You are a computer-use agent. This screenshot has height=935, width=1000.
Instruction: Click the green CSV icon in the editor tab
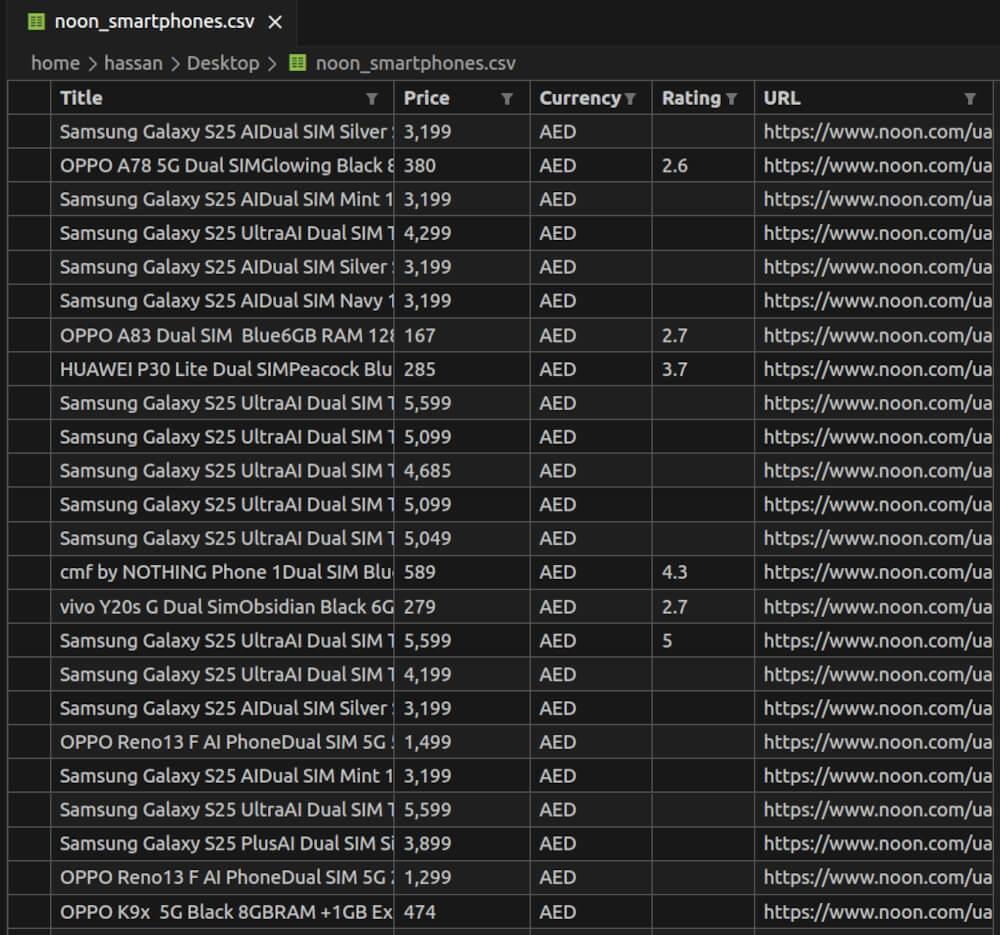coord(38,20)
